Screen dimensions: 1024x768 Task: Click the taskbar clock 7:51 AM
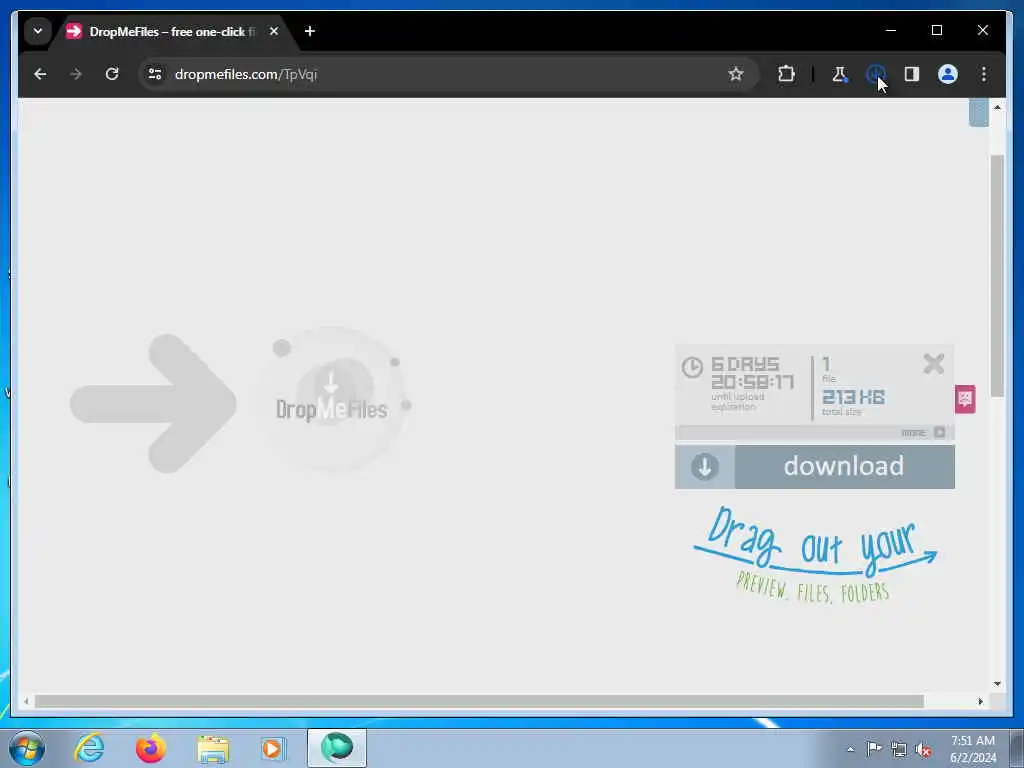click(972, 741)
